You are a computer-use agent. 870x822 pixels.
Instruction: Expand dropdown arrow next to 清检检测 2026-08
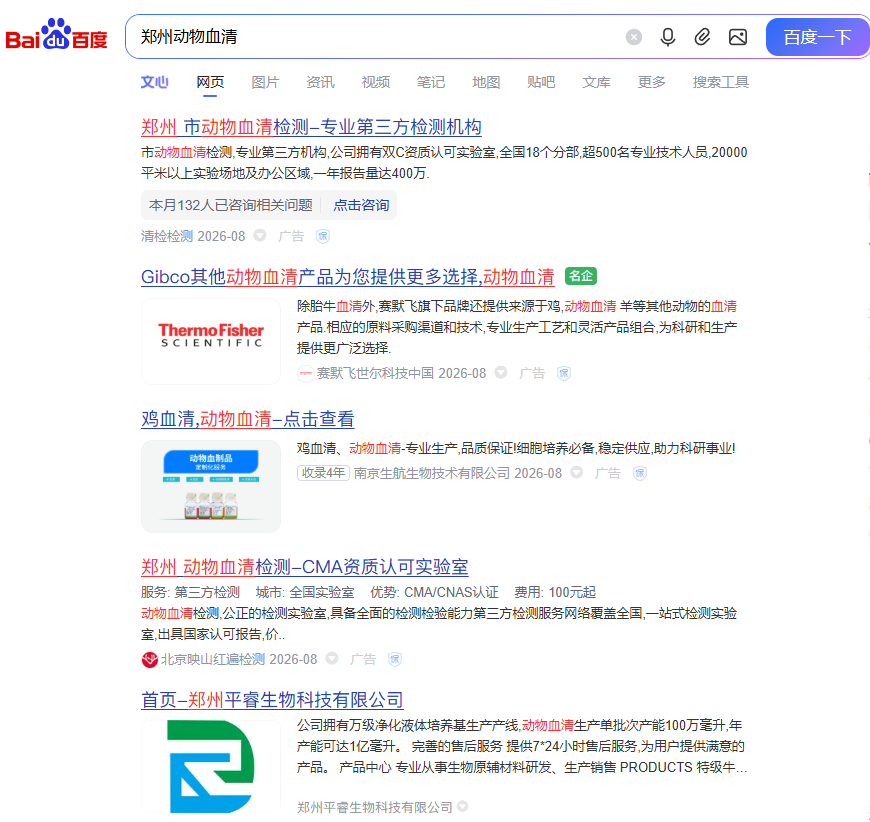tap(260, 235)
